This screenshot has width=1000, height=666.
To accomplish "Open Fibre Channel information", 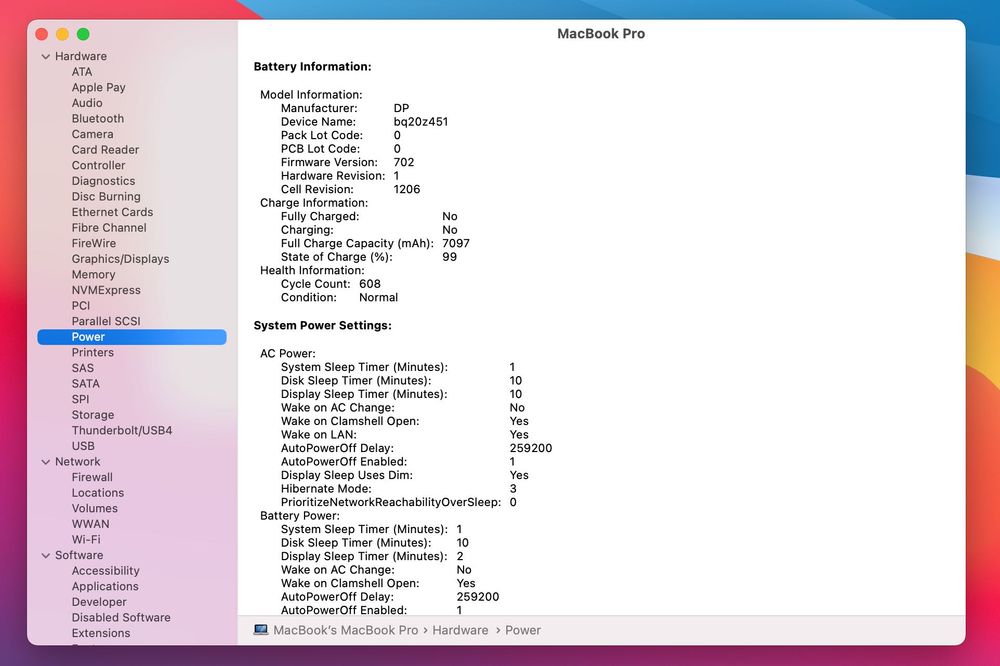I will click(x=109, y=228).
